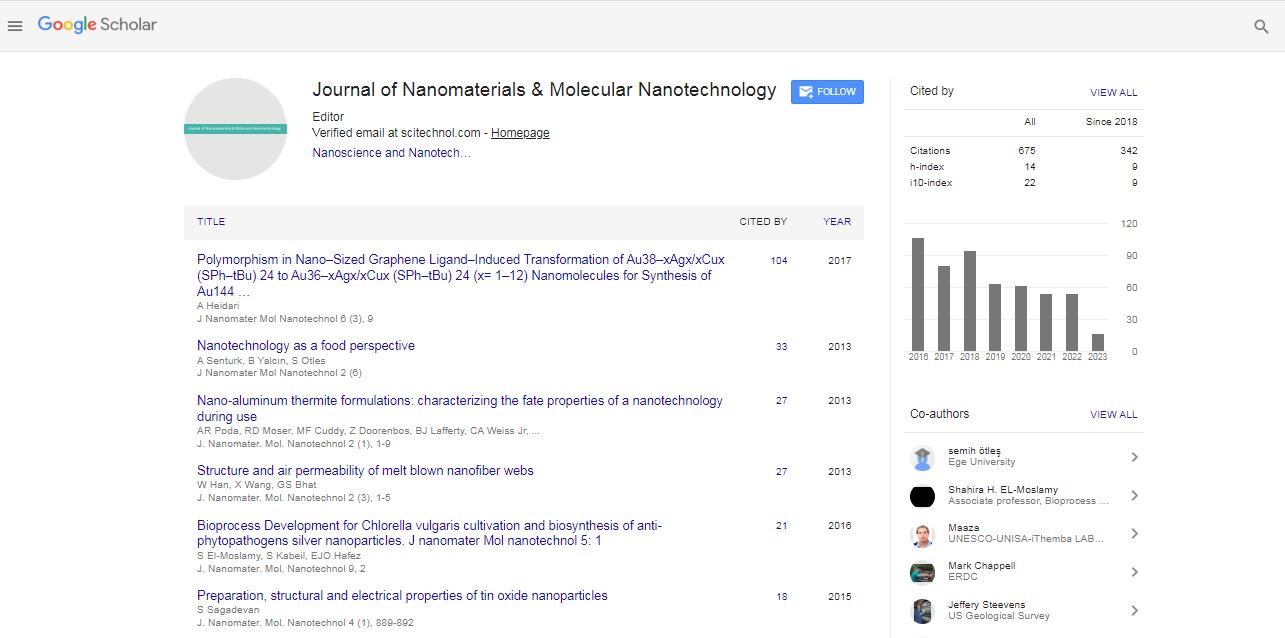Expand the Mark Chappell chevron arrow
Image resolution: width=1285 pixels, height=638 pixels.
[x=1134, y=571]
